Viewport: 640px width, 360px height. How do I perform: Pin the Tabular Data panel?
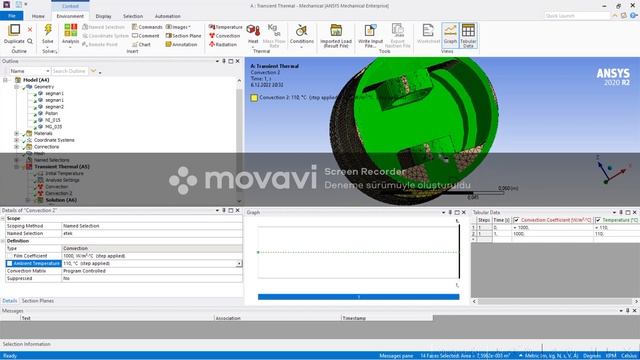(621, 213)
